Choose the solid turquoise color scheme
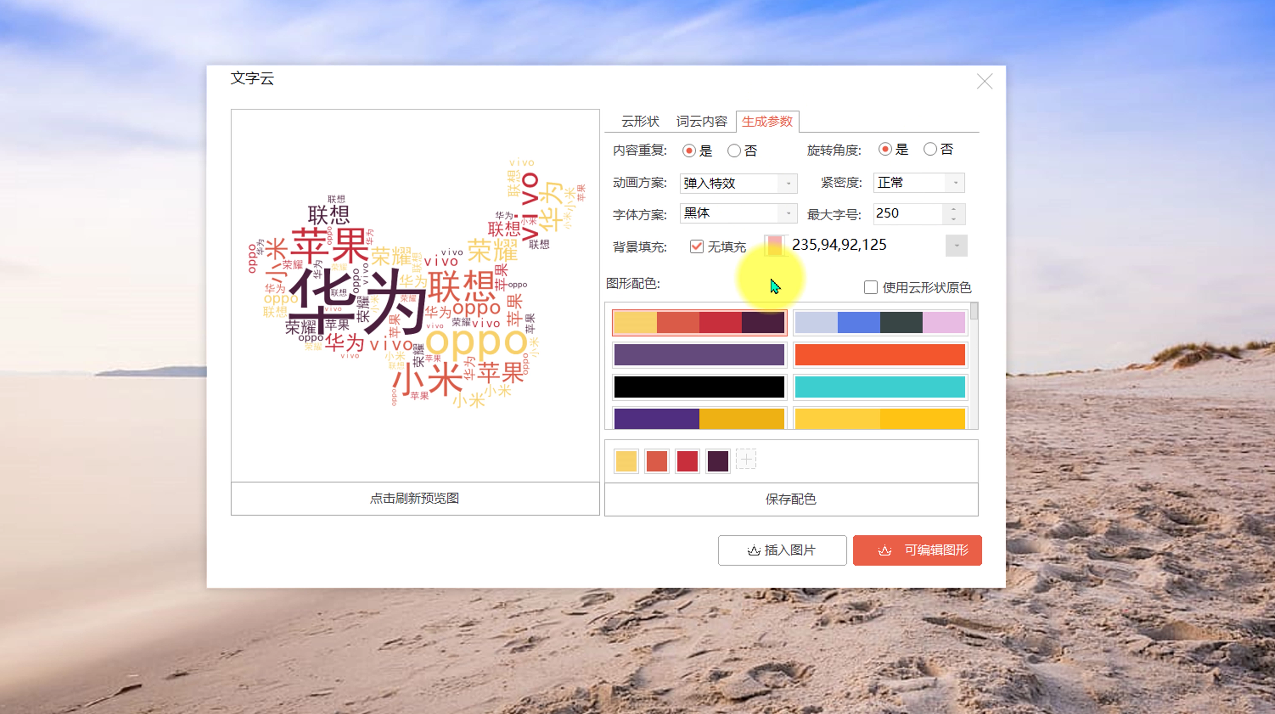 point(880,387)
